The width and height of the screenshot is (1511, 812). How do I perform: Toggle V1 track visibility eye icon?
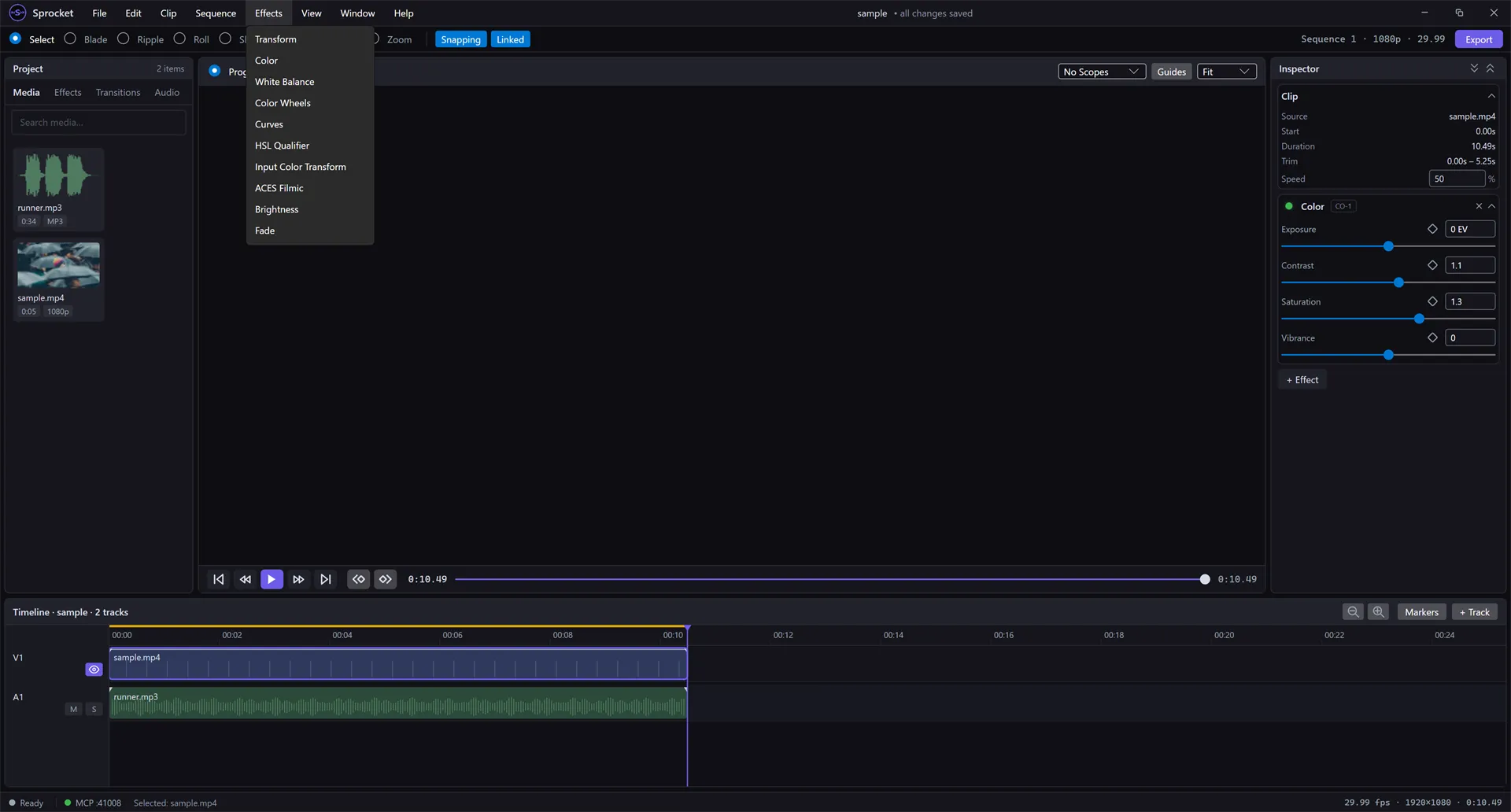(94, 670)
